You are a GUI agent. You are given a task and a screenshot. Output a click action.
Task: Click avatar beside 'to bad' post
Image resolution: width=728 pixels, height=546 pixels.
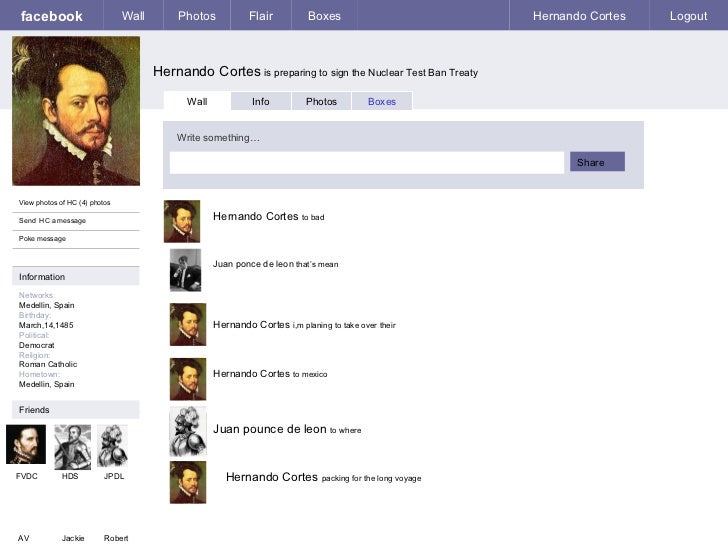(x=182, y=221)
